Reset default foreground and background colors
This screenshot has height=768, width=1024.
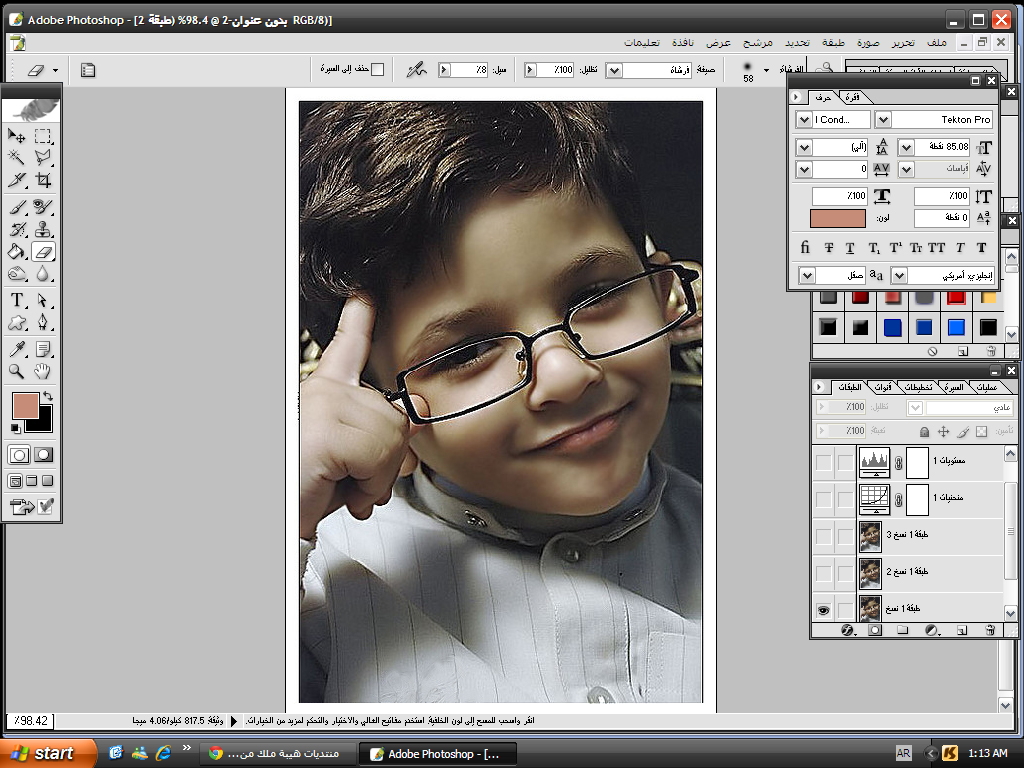15,428
